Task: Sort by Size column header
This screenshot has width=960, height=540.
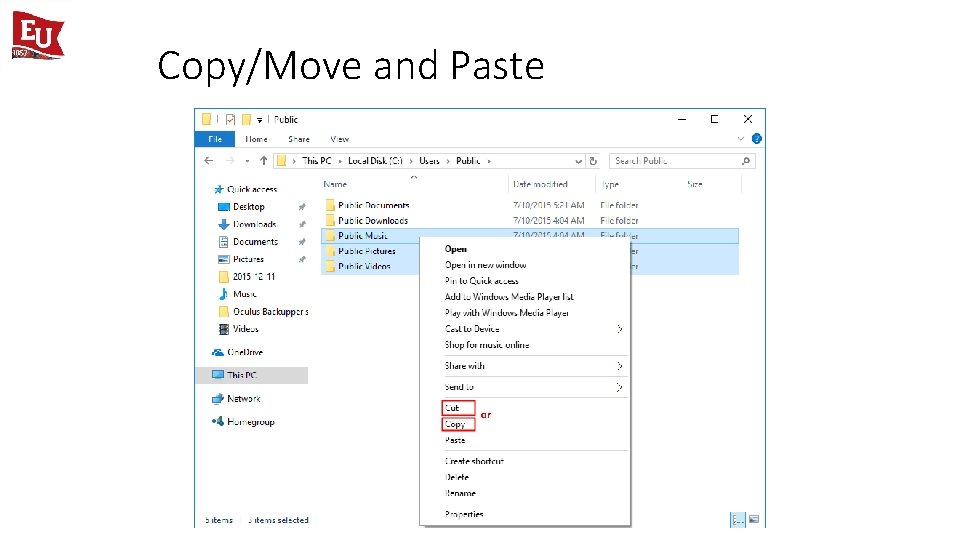Action: pyautogui.click(x=694, y=184)
